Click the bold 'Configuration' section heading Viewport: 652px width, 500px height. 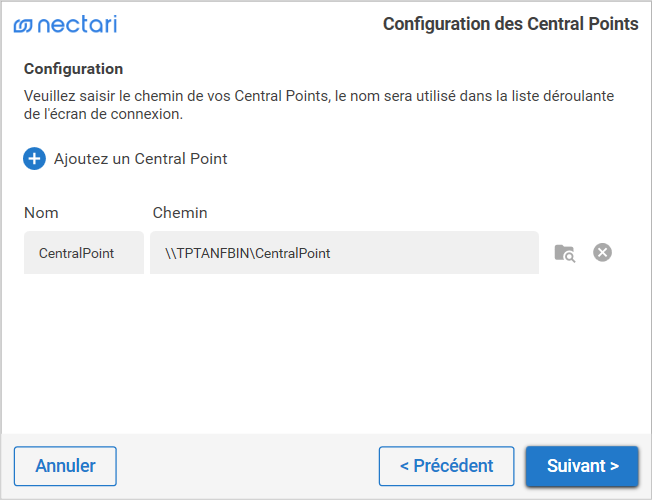[73, 69]
